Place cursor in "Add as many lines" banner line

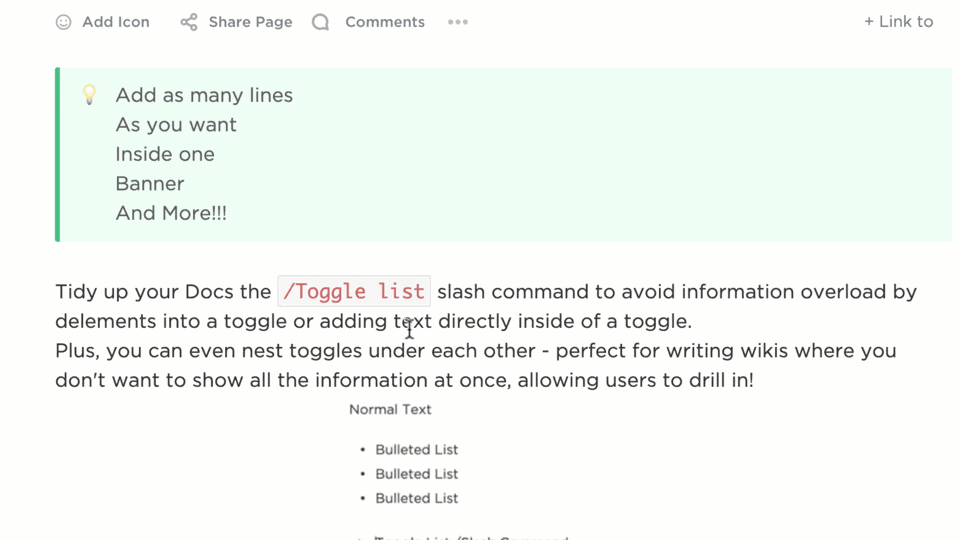click(x=204, y=95)
